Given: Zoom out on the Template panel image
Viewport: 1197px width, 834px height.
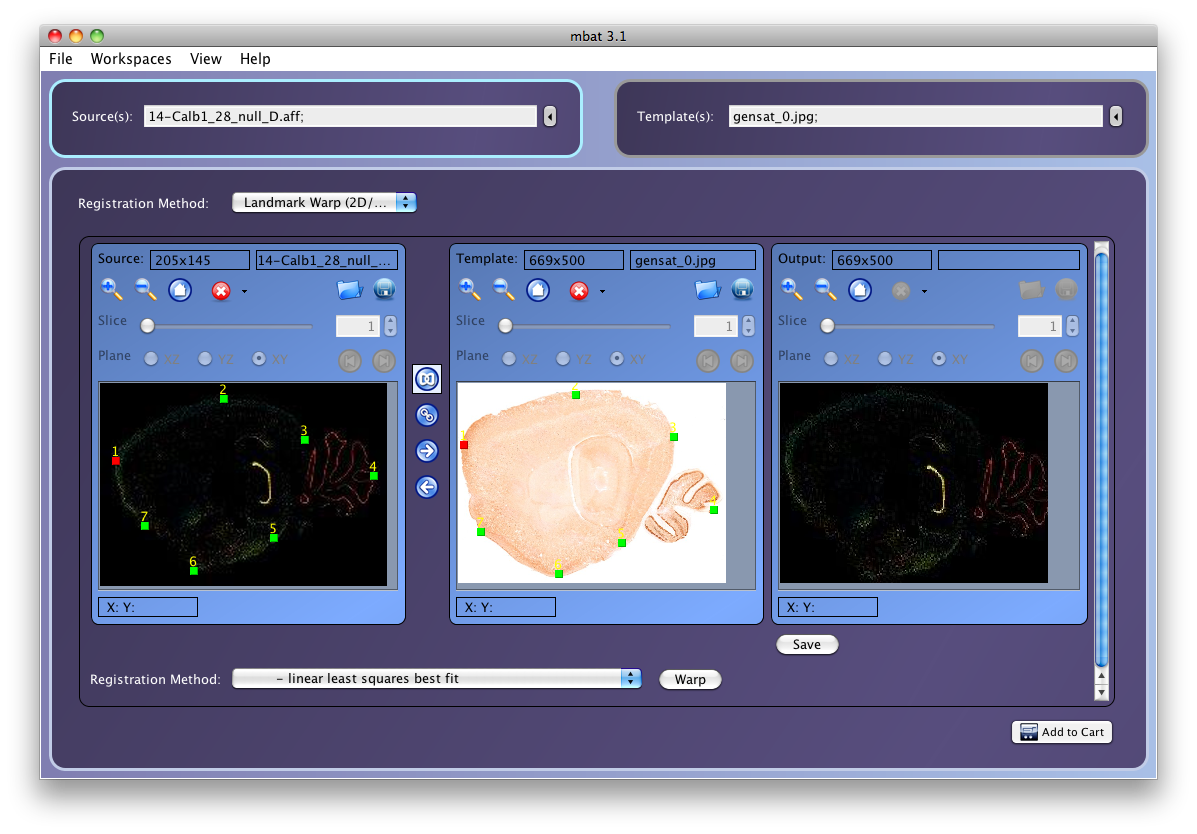Looking at the screenshot, I should pyautogui.click(x=503, y=289).
